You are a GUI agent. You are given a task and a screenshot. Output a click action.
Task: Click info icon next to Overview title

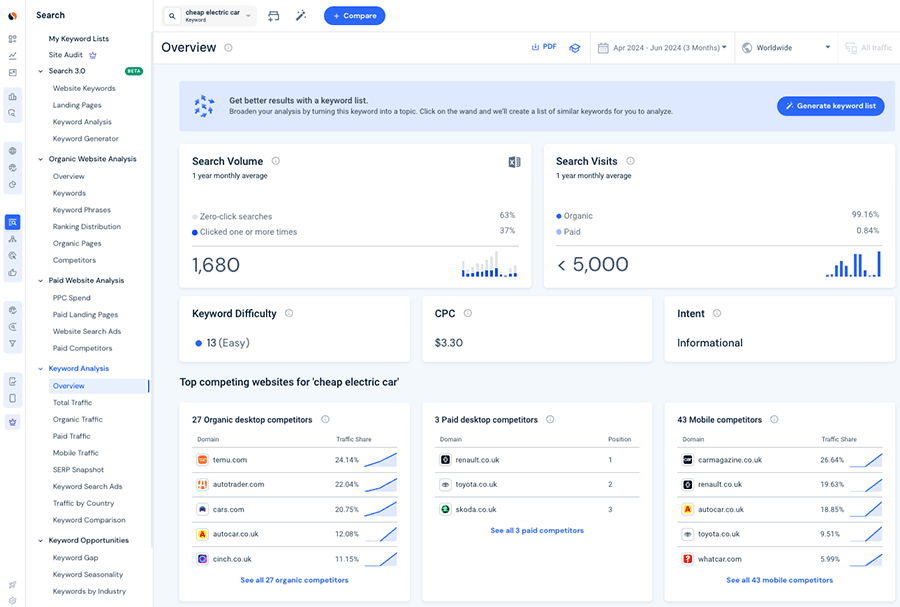(x=228, y=48)
